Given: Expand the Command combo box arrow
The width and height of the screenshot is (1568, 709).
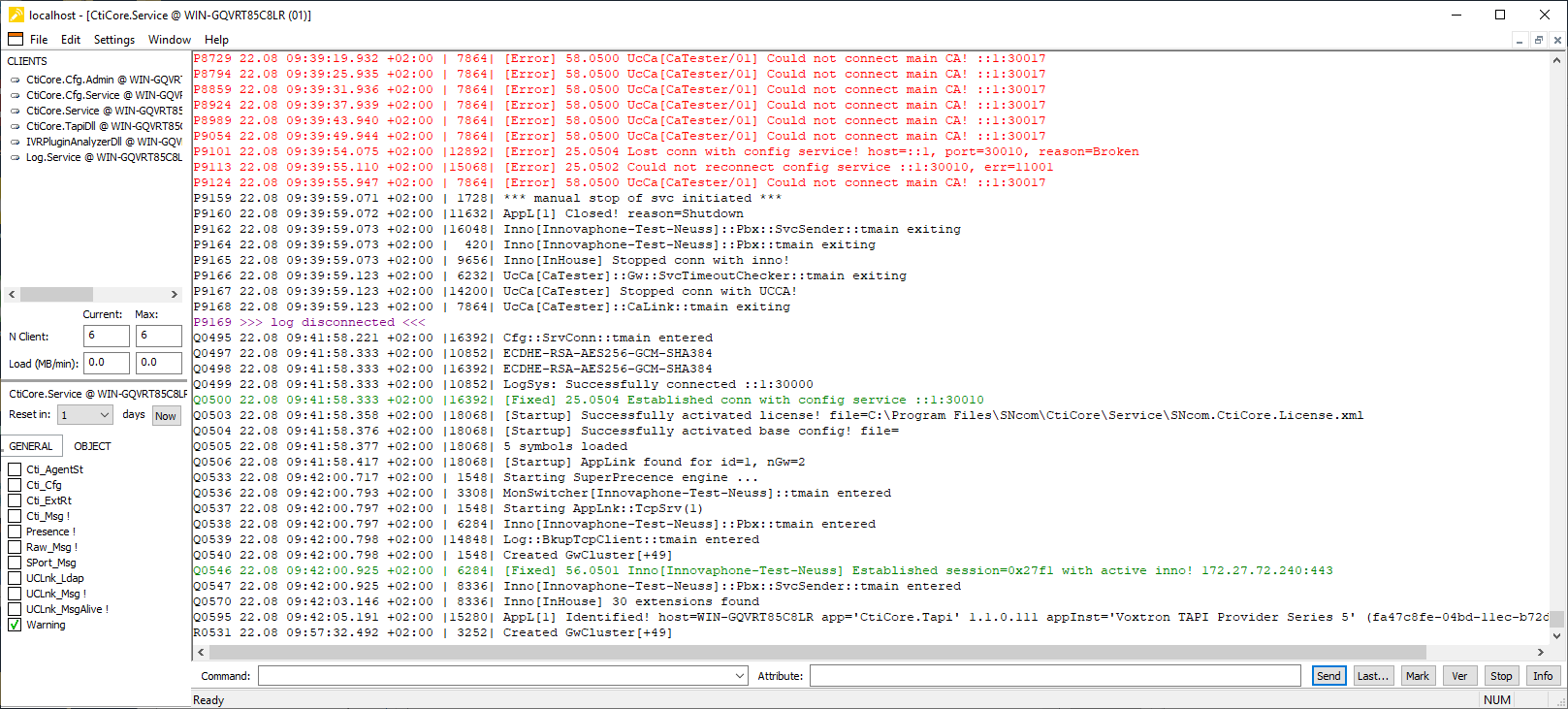Looking at the screenshot, I should [x=740, y=676].
